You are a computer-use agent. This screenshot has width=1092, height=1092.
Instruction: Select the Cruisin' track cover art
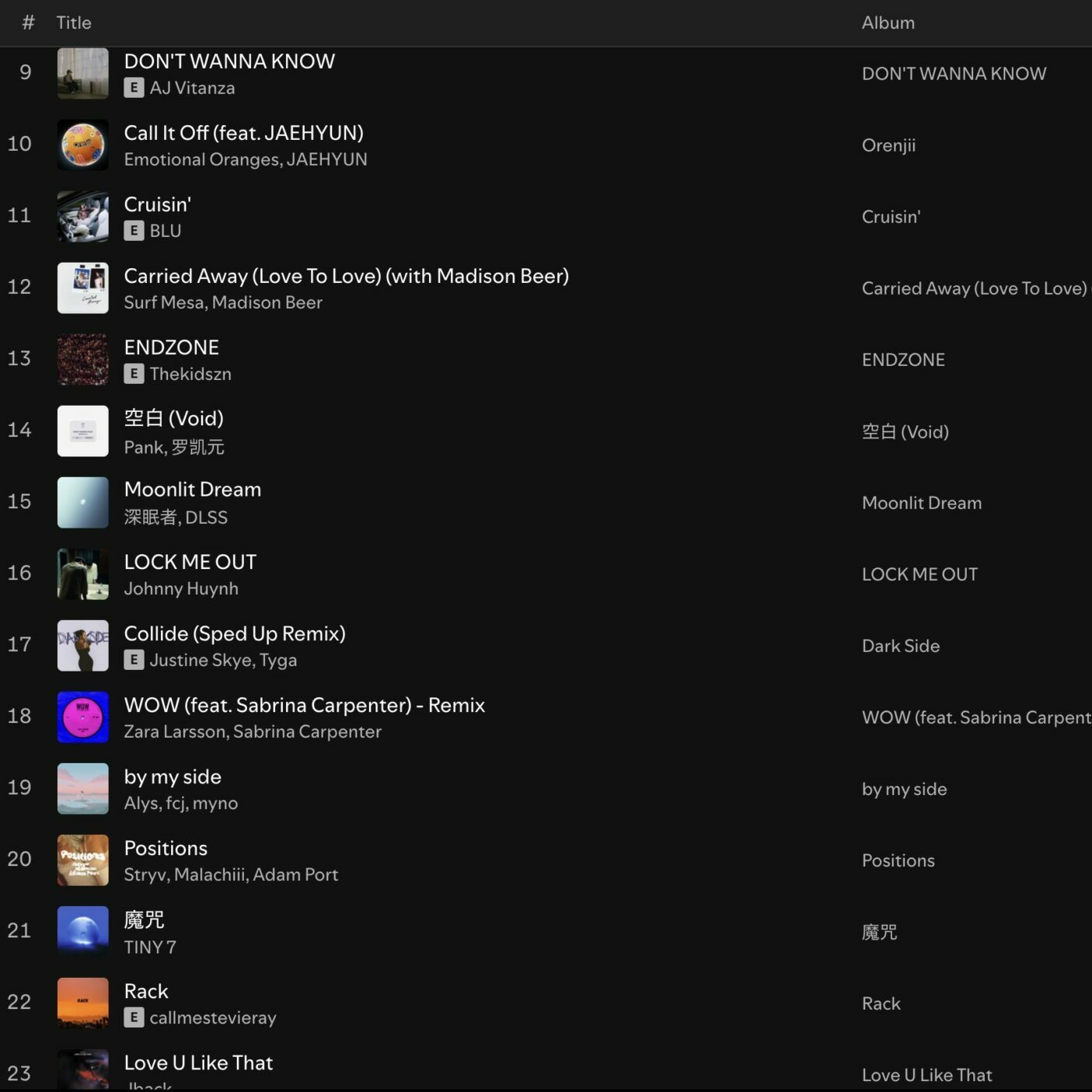tap(82, 217)
